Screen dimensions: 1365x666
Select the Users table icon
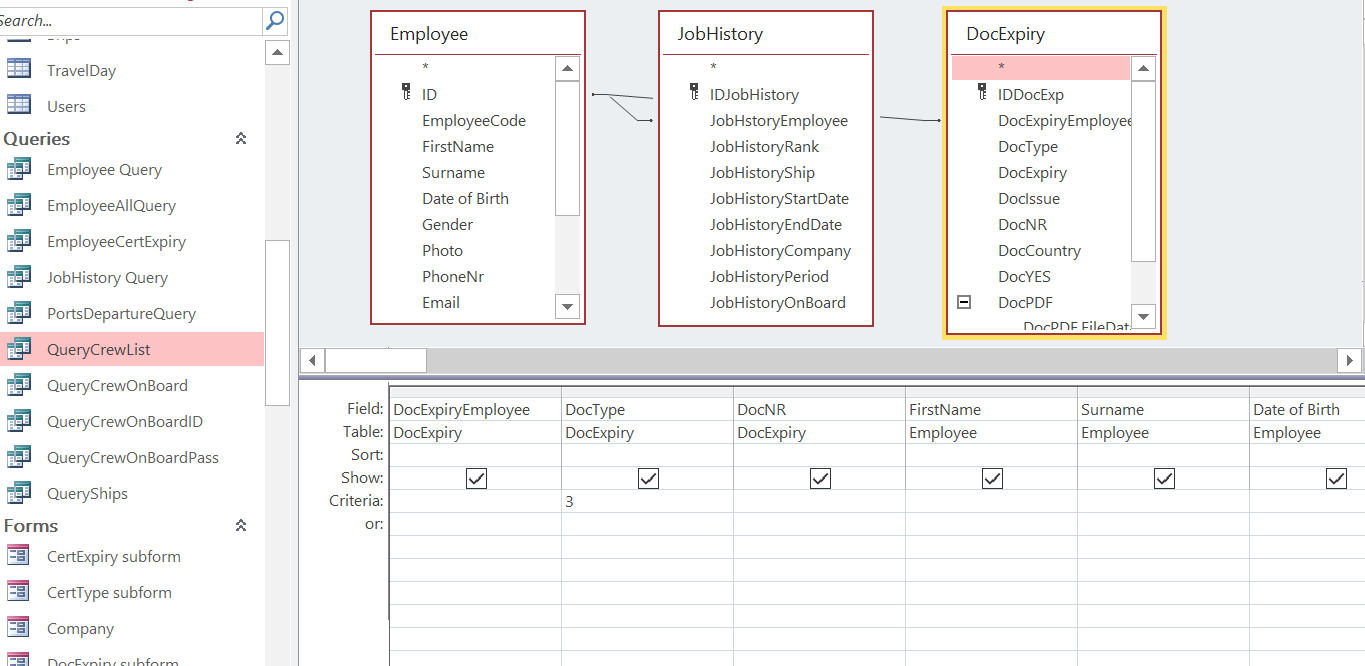(x=19, y=105)
